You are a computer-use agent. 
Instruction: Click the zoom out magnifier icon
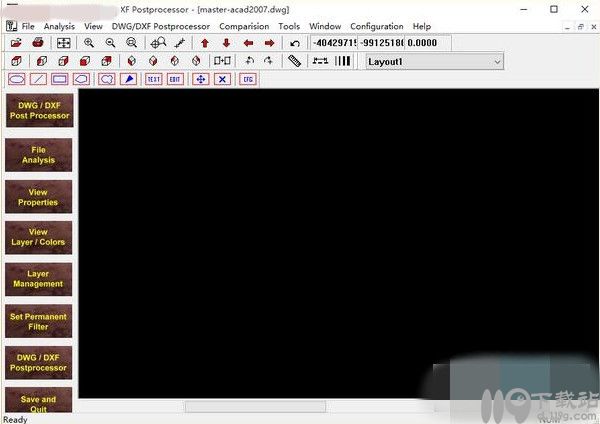pyautogui.click(x=111, y=42)
